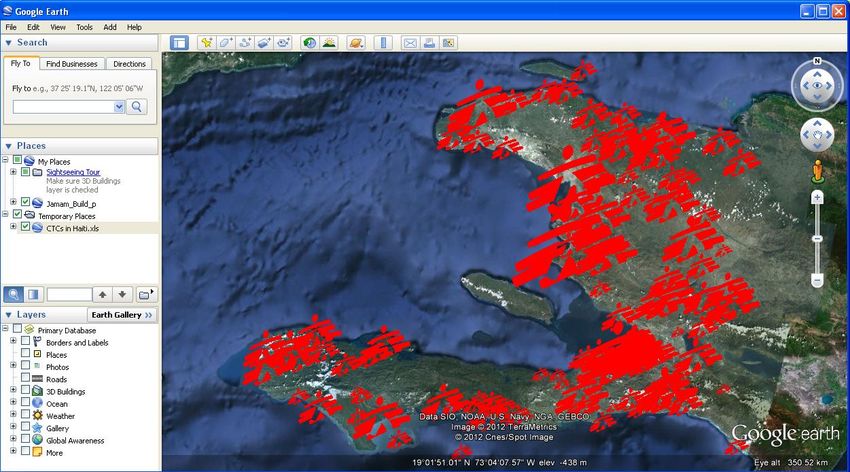Screen dimensions: 850x472
Task: Add a path from the toolbar
Action: click(x=244, y=43)
